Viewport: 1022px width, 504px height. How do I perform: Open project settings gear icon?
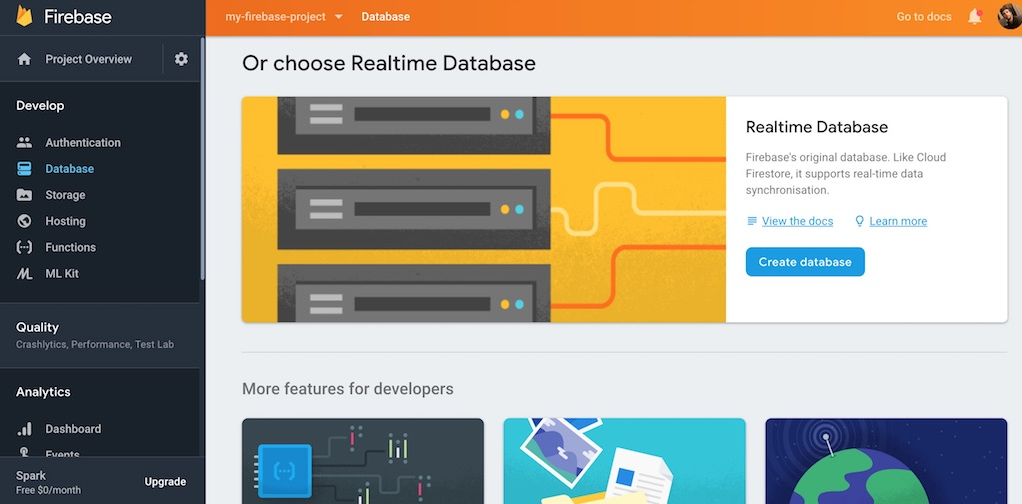click(x=181, y=59)
